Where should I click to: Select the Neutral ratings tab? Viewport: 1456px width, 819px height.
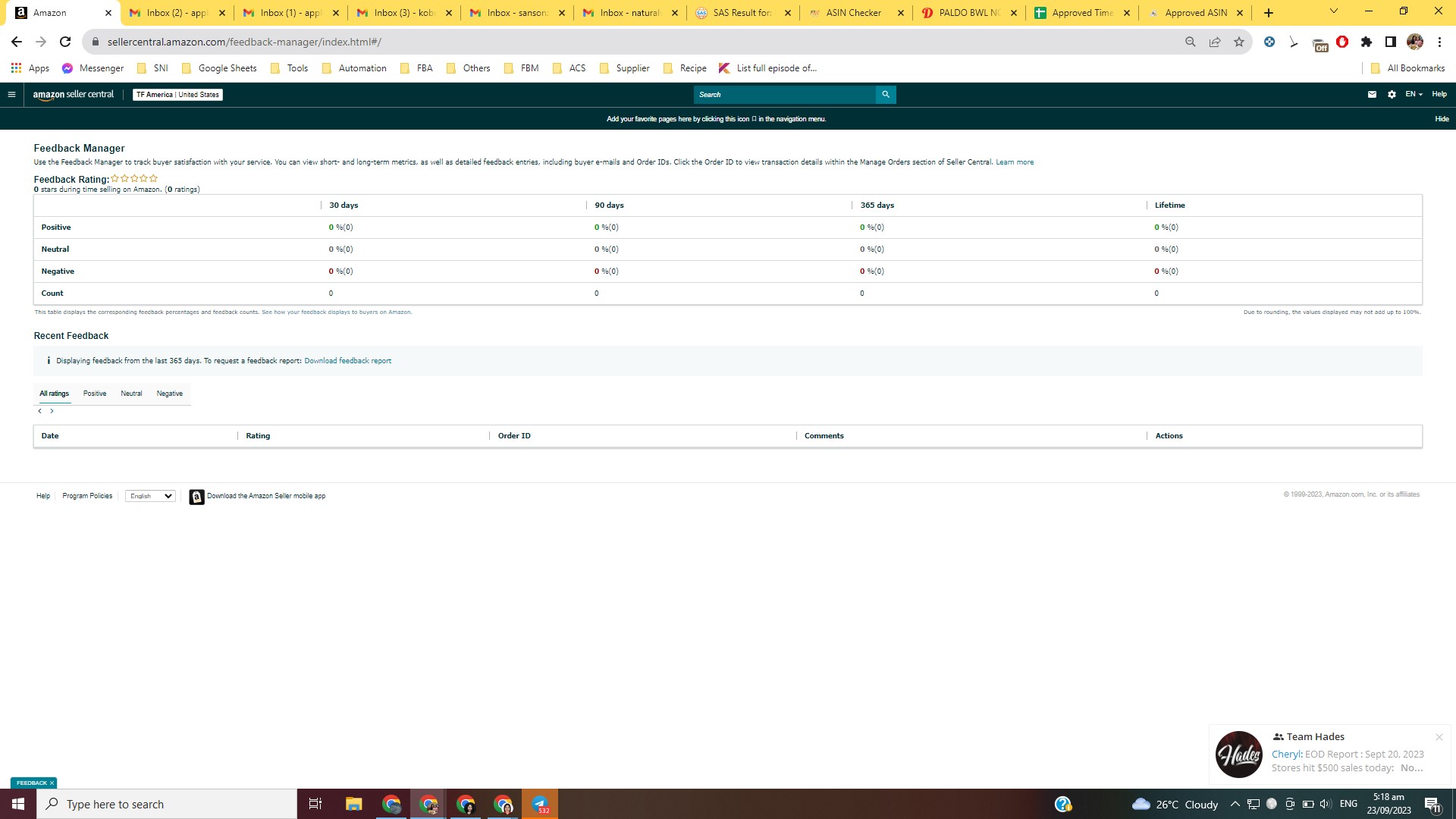pyautogui.click(x=131, y=394)
